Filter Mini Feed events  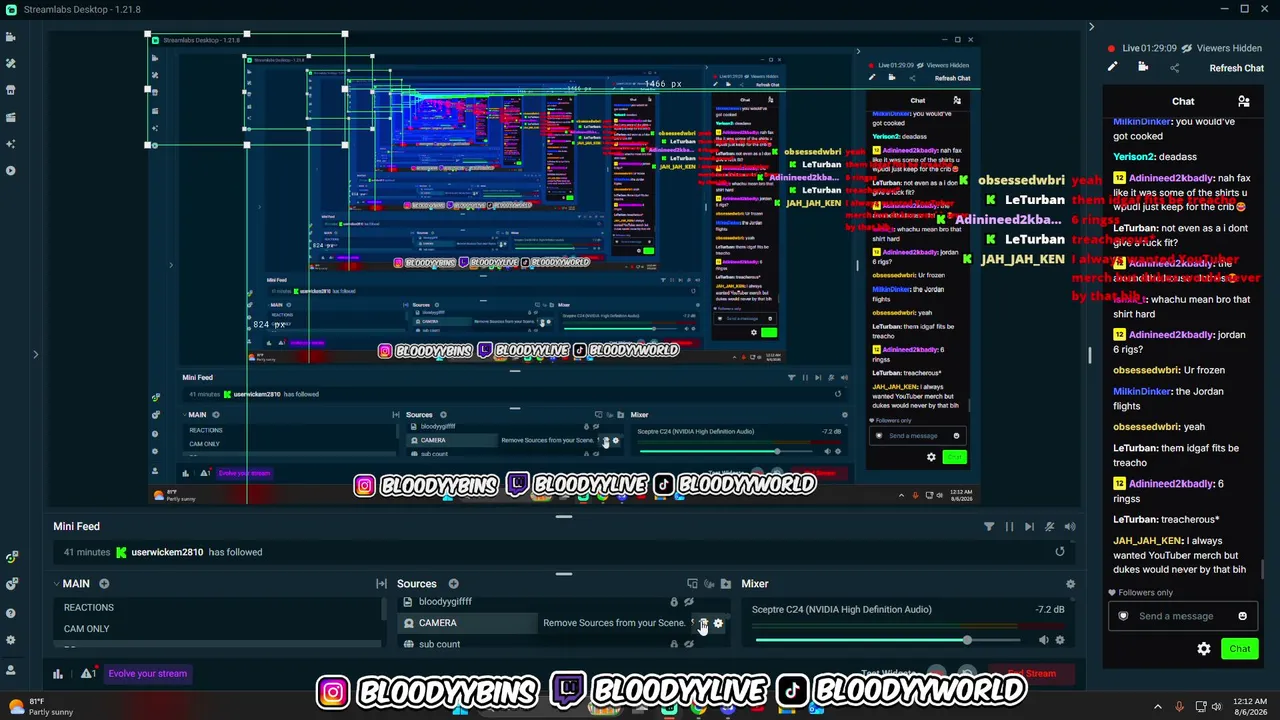(989, 527)
